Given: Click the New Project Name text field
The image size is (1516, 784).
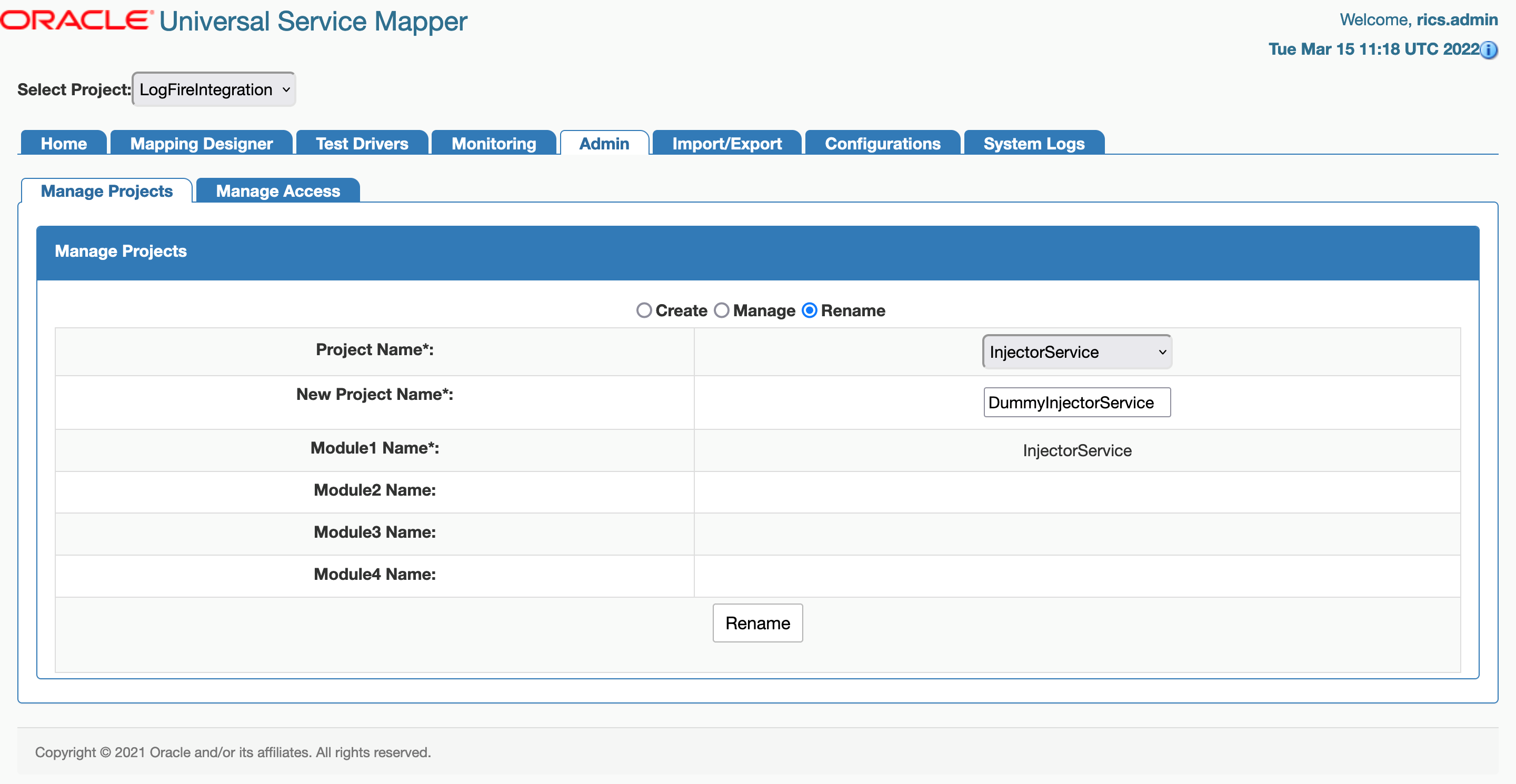Looking at the screenshot, I should click(x=1076, y=403).
